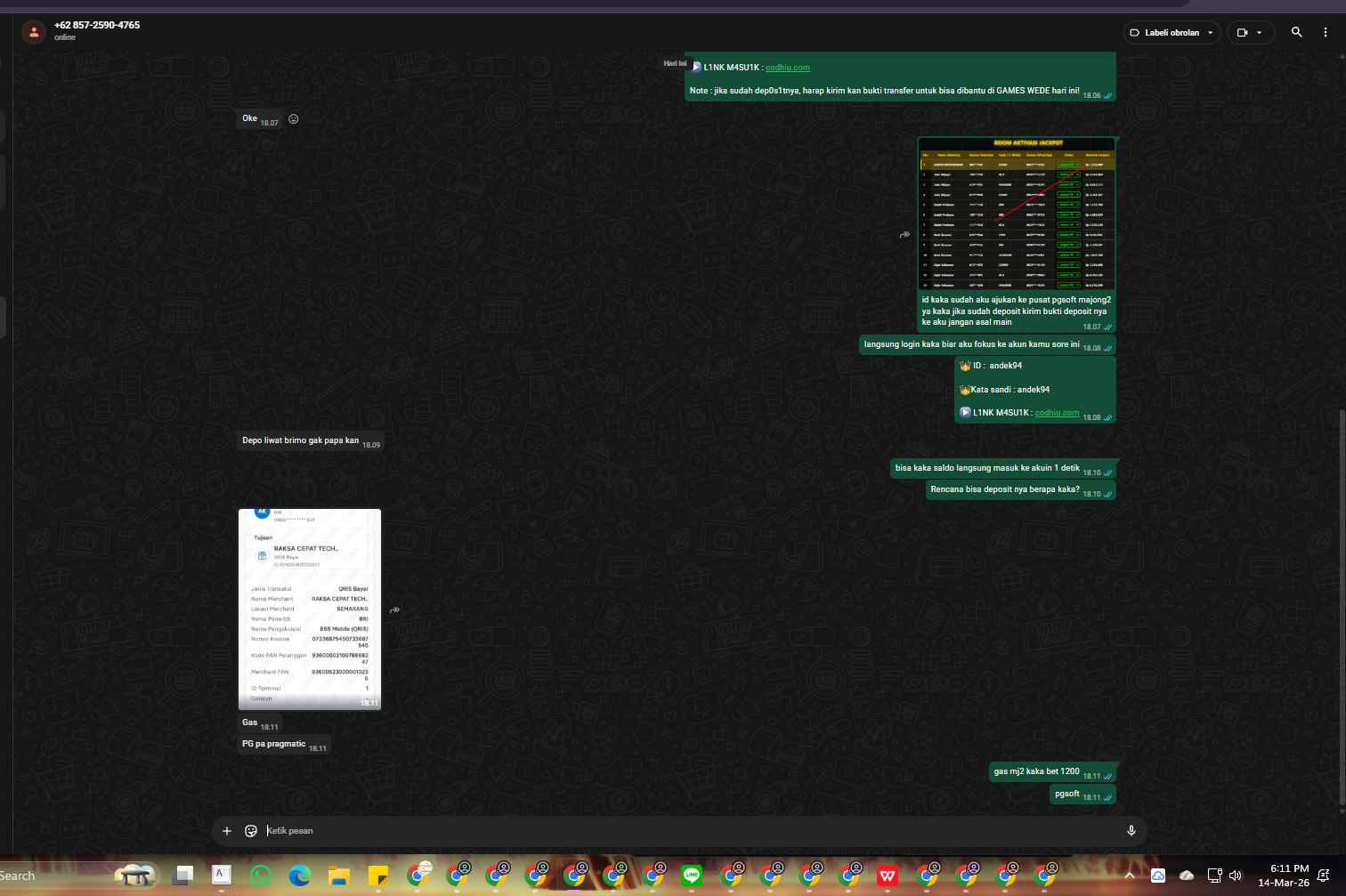Screen dimensions: 1346x896
Task: Forward the QRIS receipt image
Action: coord(394,610)
